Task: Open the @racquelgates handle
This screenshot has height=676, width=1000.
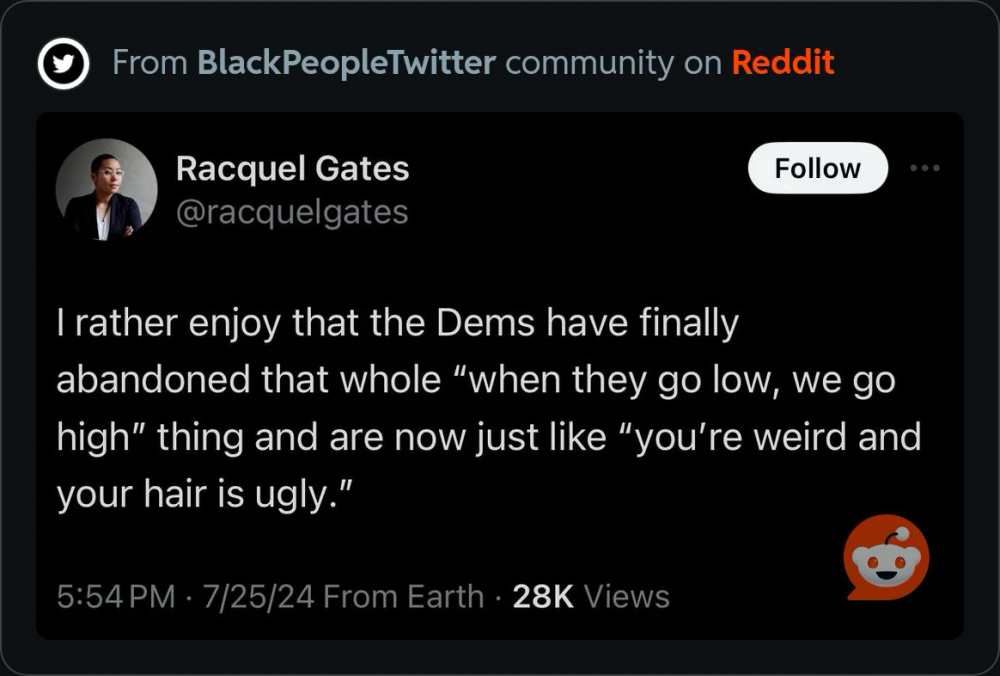Action: (292, 212)
